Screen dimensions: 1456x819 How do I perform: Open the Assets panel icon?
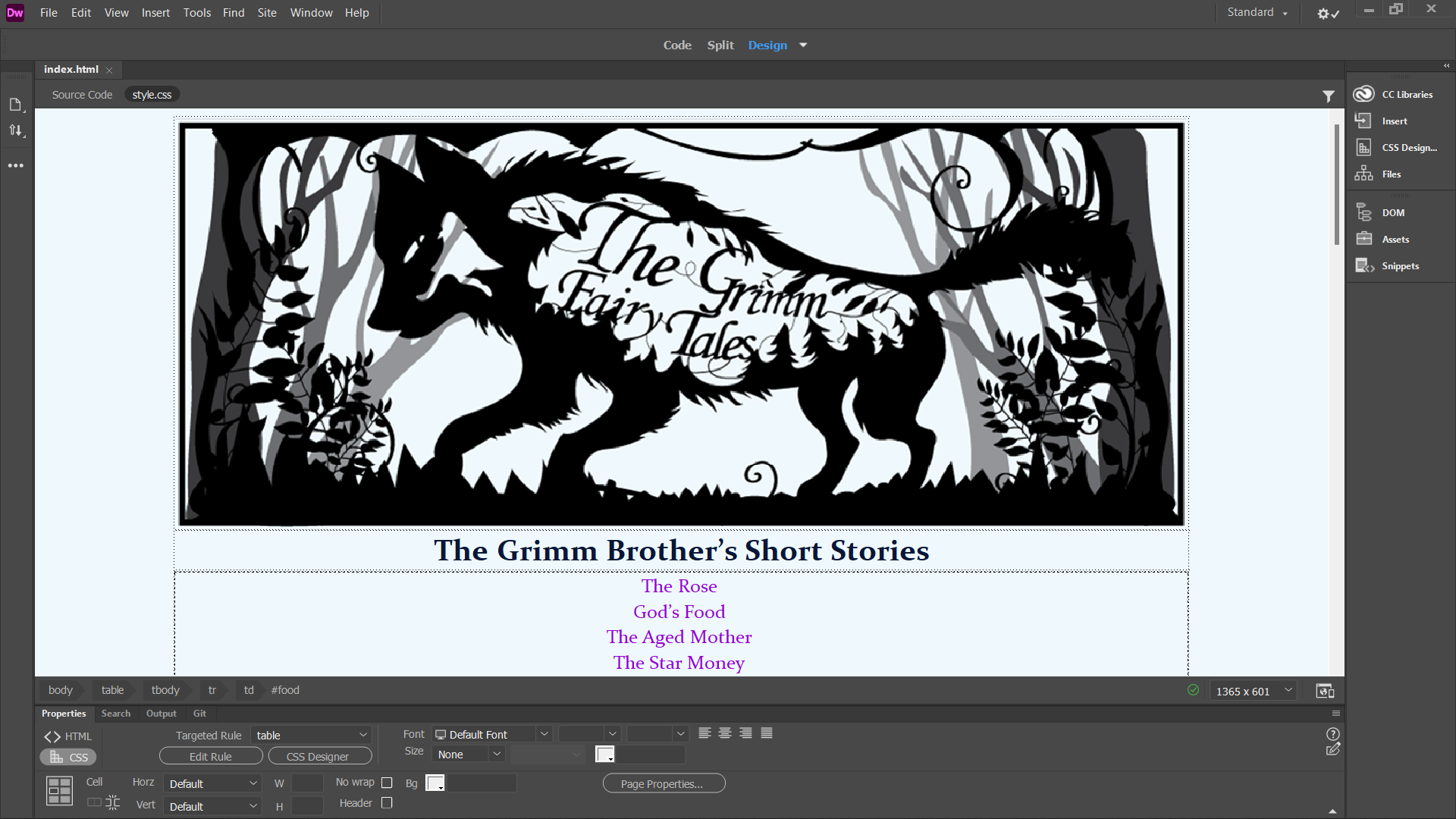click(1363, 239)
